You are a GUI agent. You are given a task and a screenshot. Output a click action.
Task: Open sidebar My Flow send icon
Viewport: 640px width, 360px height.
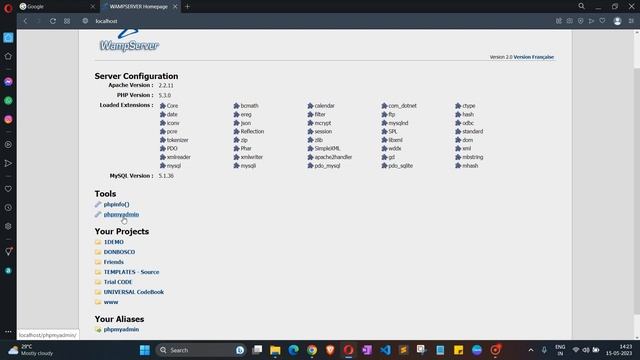click(x=8, y=163)
